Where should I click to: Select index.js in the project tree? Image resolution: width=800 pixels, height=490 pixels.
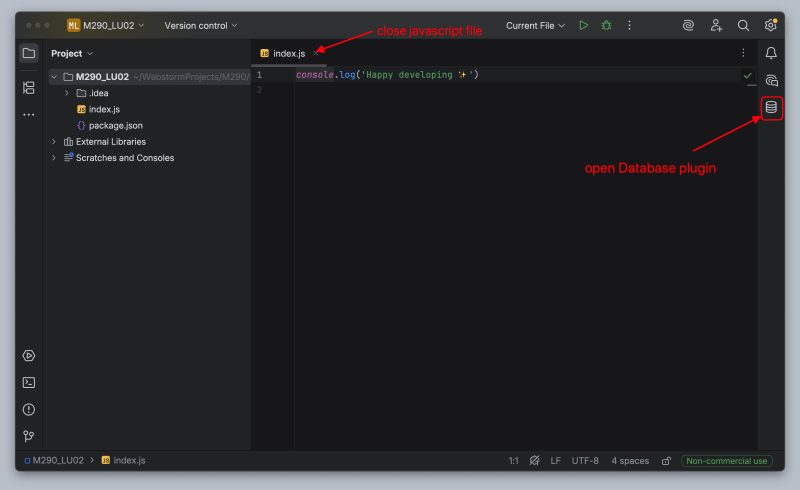(104, 109)
